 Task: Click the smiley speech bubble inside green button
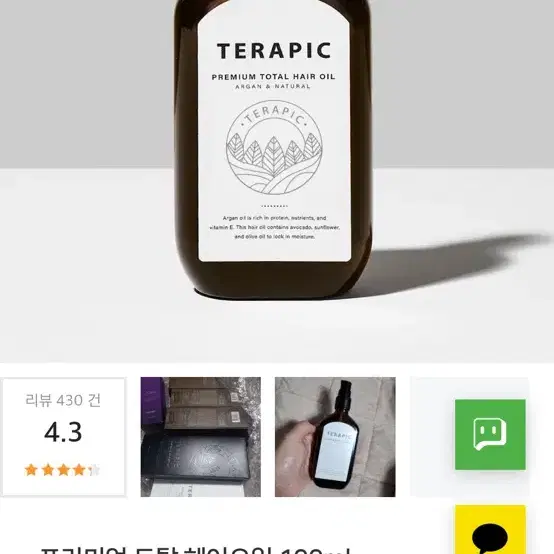point(490,434)
